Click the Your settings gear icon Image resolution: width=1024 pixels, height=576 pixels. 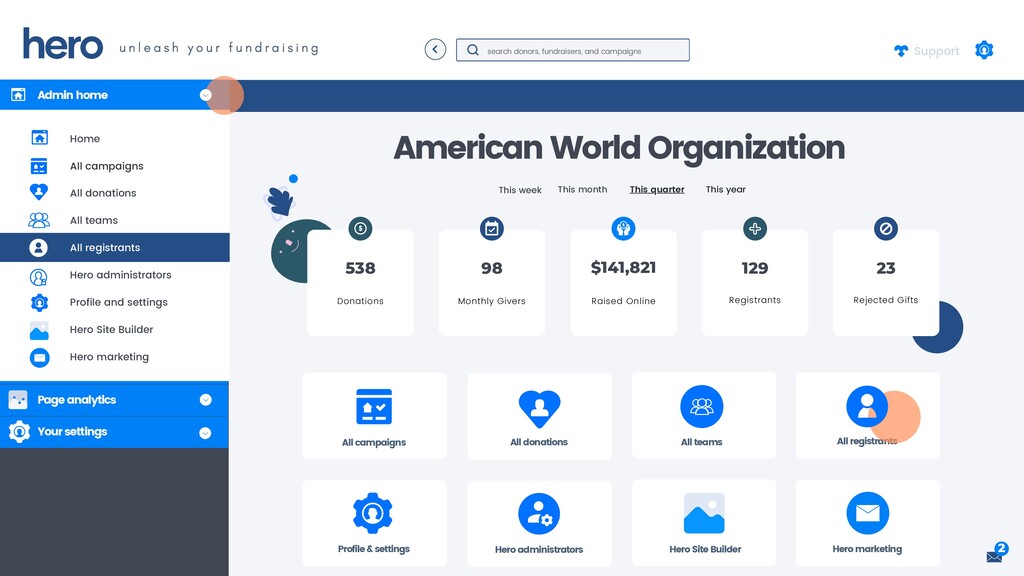(x=20, y=432)
